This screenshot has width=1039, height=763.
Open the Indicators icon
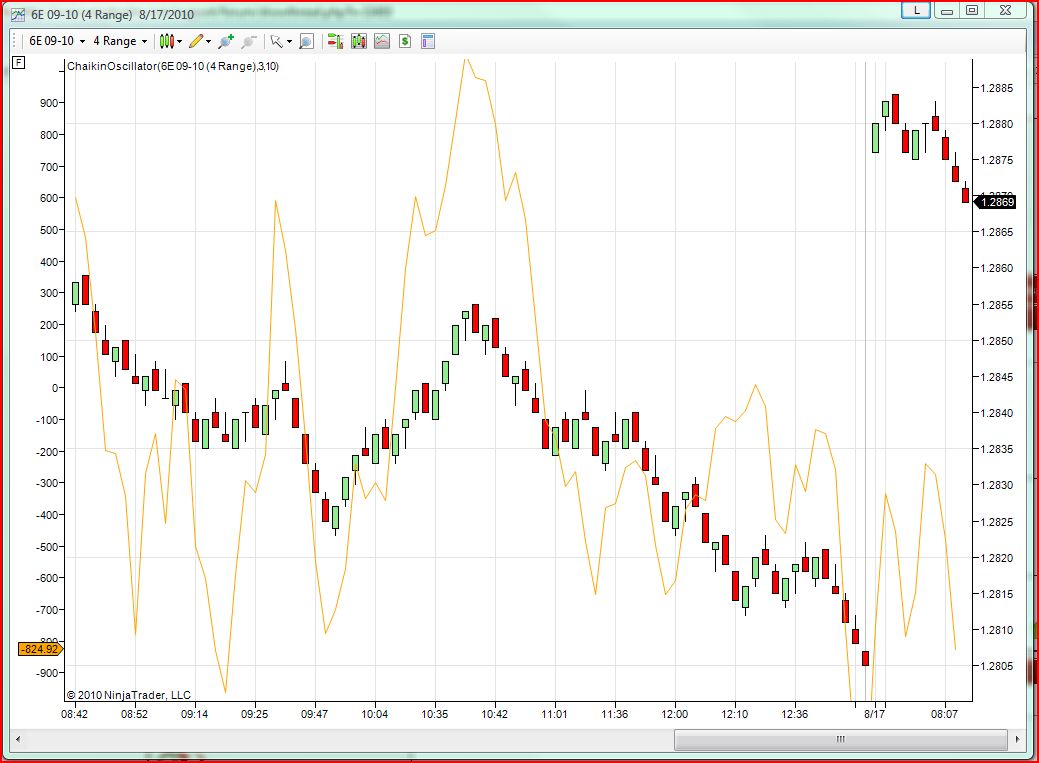[382, 41]
